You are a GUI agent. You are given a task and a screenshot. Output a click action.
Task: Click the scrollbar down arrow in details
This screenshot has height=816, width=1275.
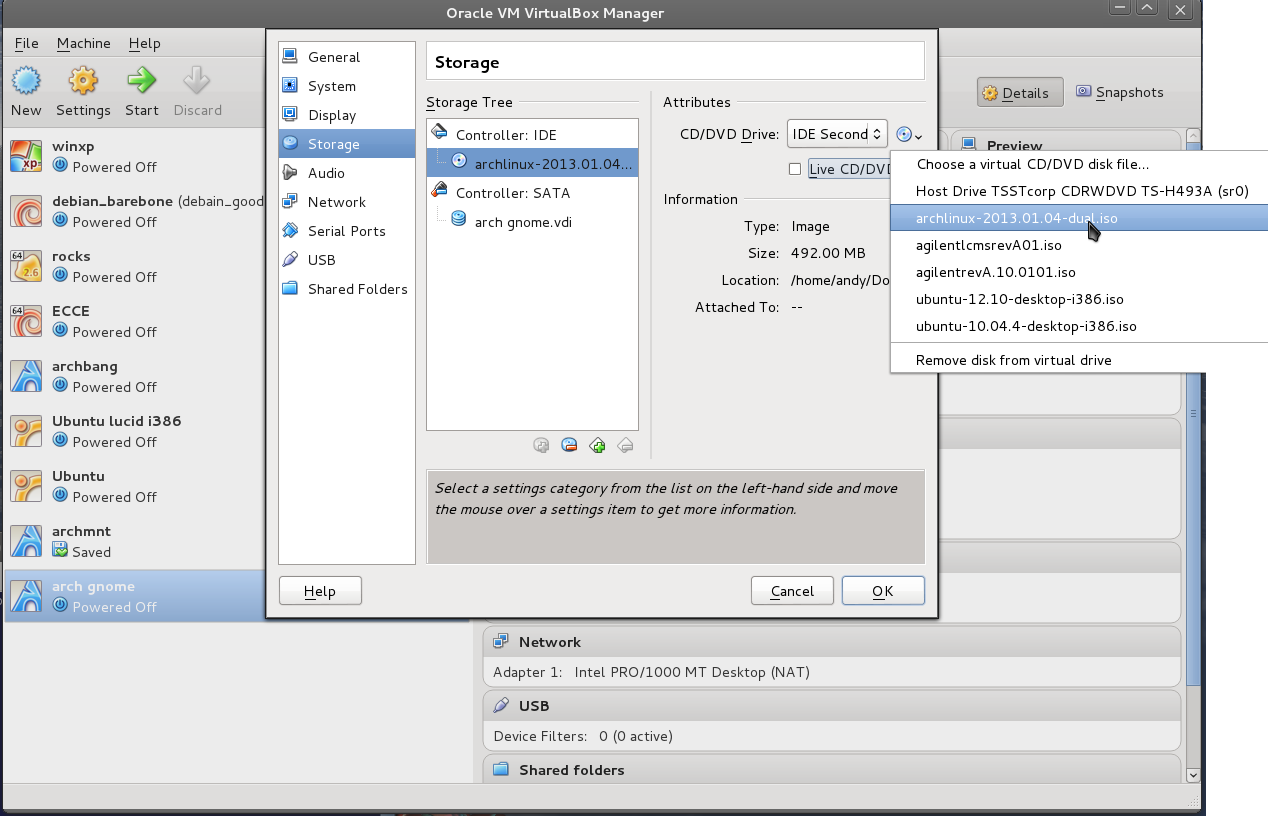pos(1192,775)
